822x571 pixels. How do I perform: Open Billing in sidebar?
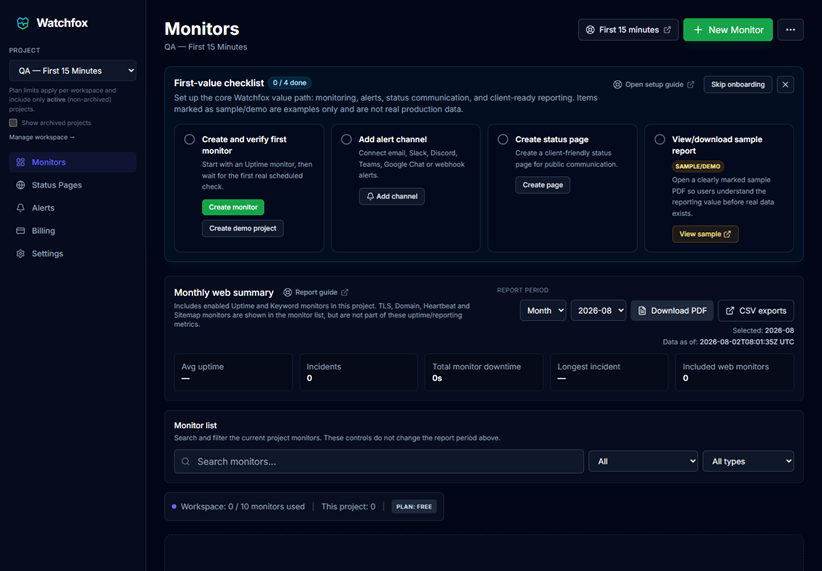(x=73, y=231)
